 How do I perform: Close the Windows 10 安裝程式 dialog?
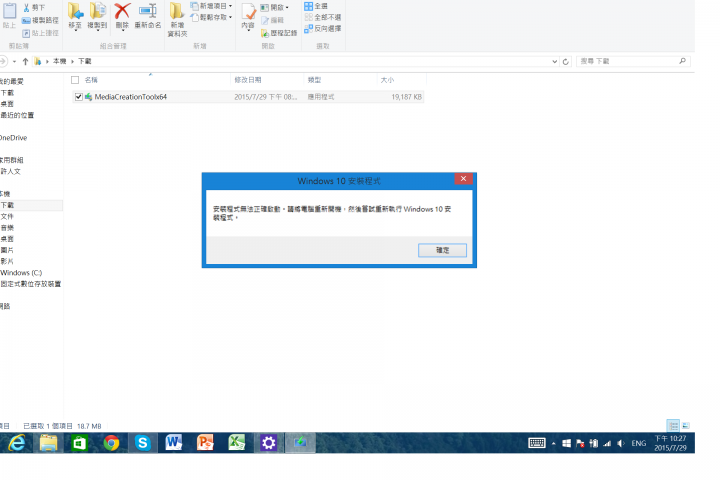click(463, 179)
